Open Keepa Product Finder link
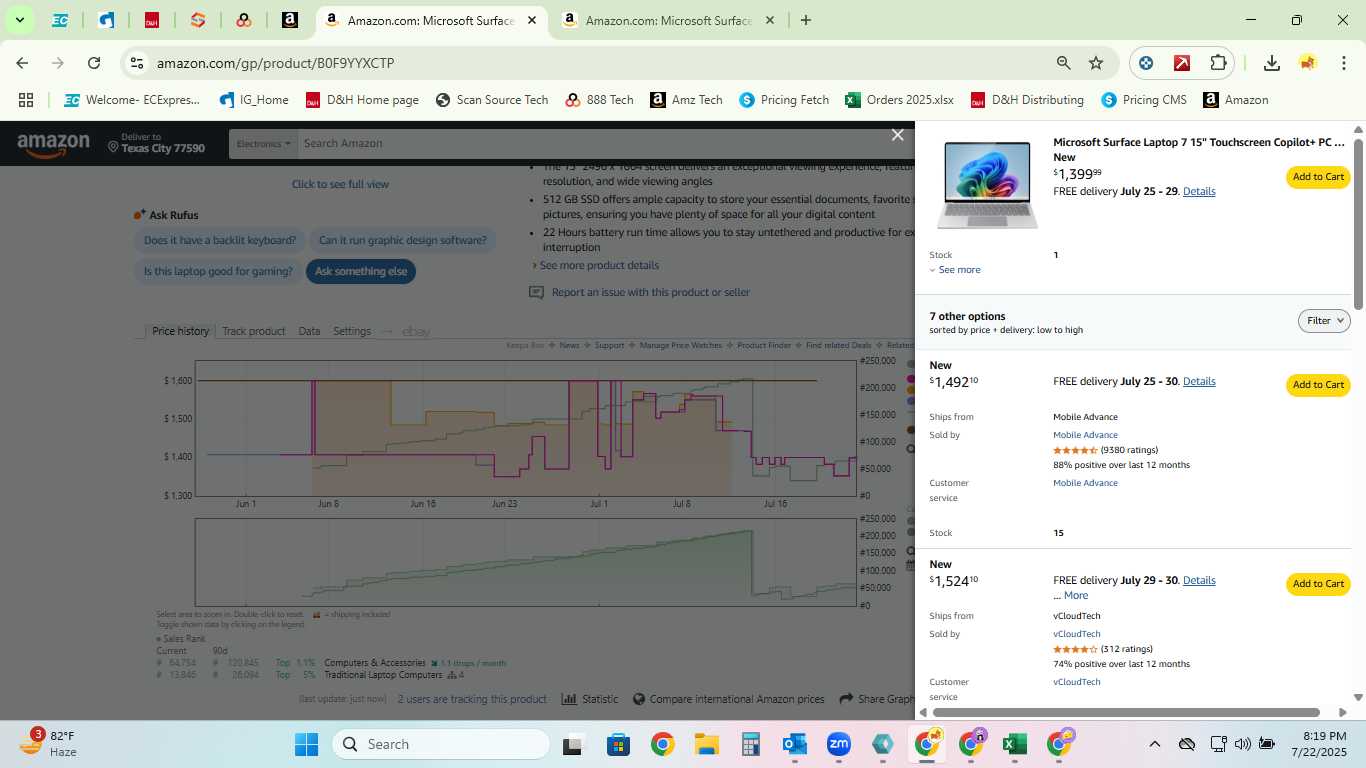The width and height of the screenshot is (1366, 768). [x=764, y=345]
